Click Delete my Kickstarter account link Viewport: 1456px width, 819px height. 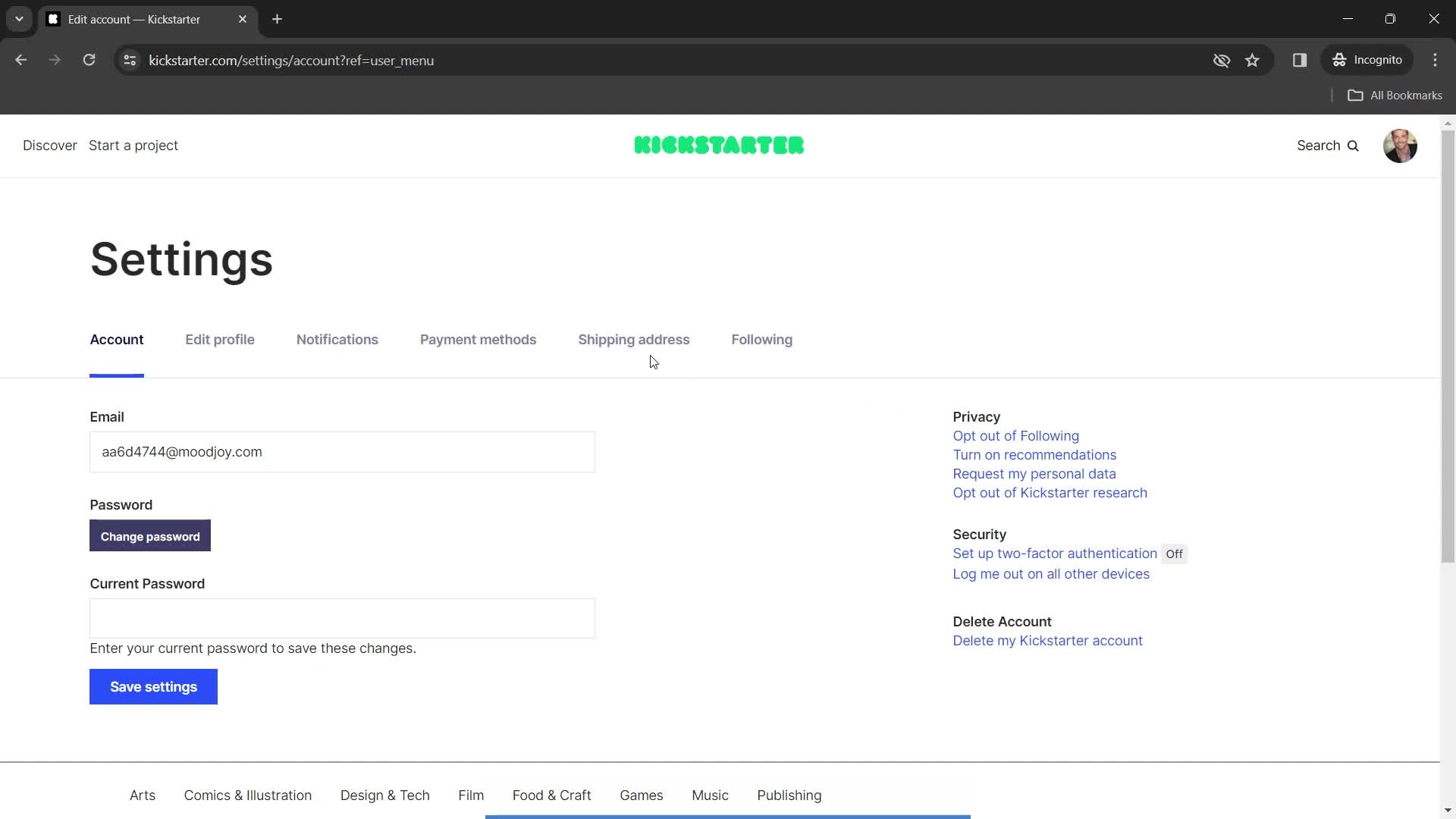1048,640
